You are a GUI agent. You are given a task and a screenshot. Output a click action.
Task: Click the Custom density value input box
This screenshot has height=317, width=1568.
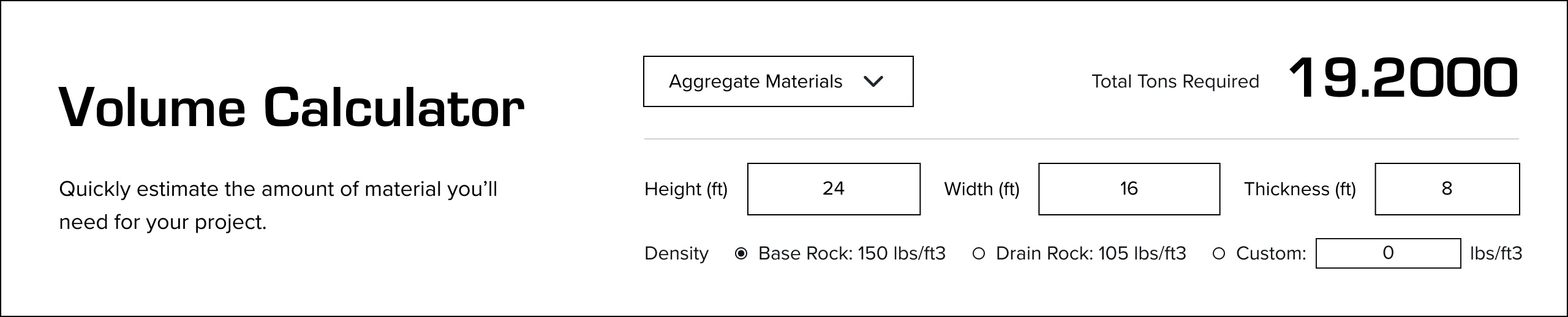[1388, 253]
